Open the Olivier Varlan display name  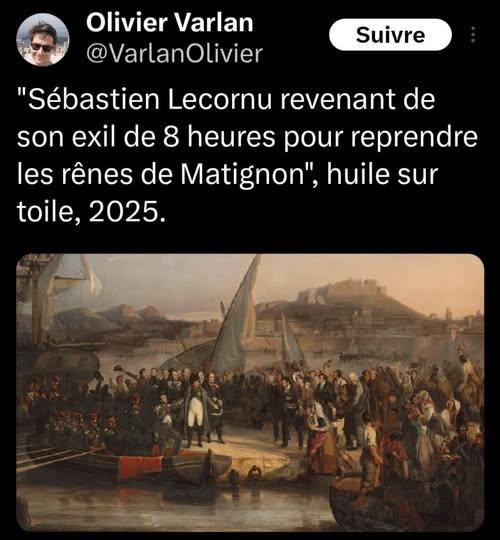click(x=169, y=23)
